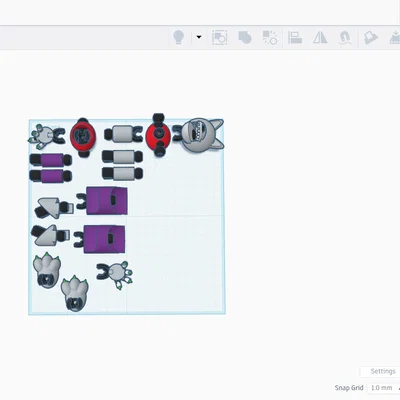The height and width of the screenshot is (400, 400).
Task: Open the Settings button
Action: click(x=379, y=371)
